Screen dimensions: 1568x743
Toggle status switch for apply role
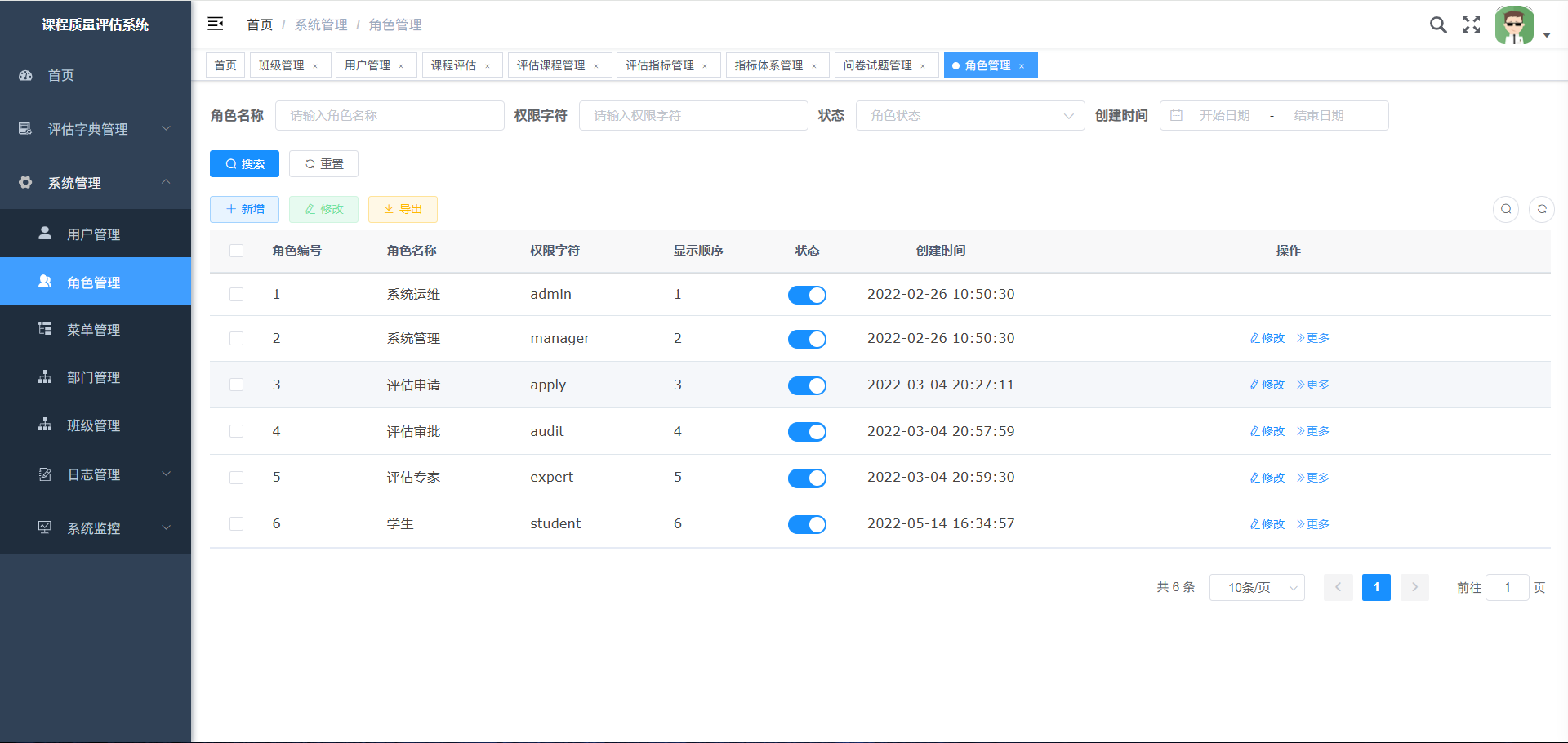pyautogui.click(x=807, y=385)
